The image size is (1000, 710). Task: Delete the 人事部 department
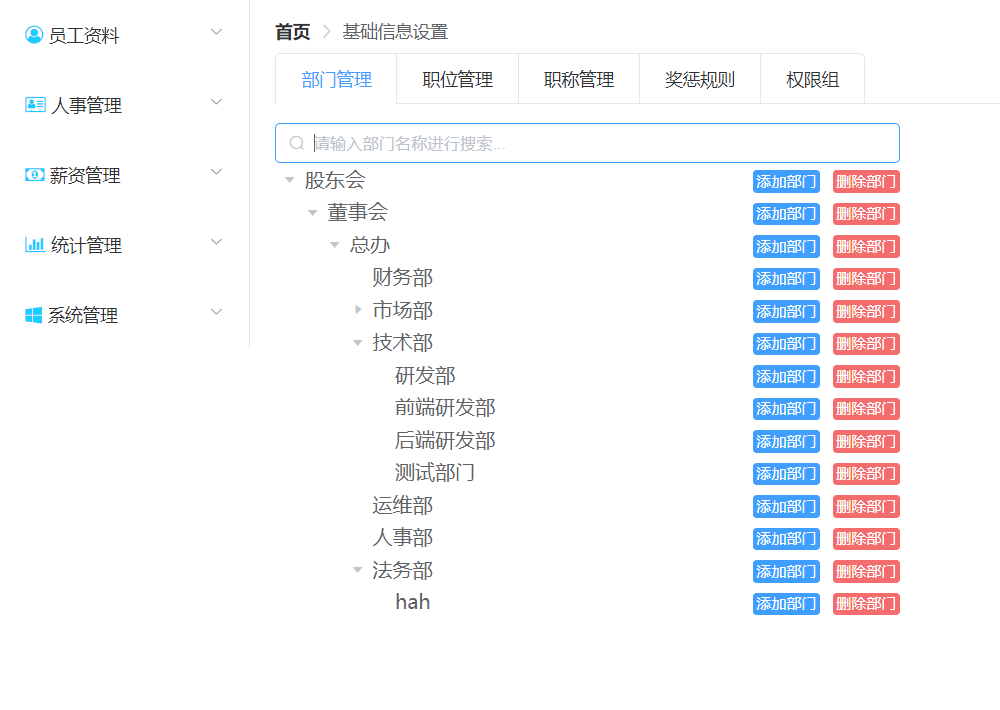[866, 539]
